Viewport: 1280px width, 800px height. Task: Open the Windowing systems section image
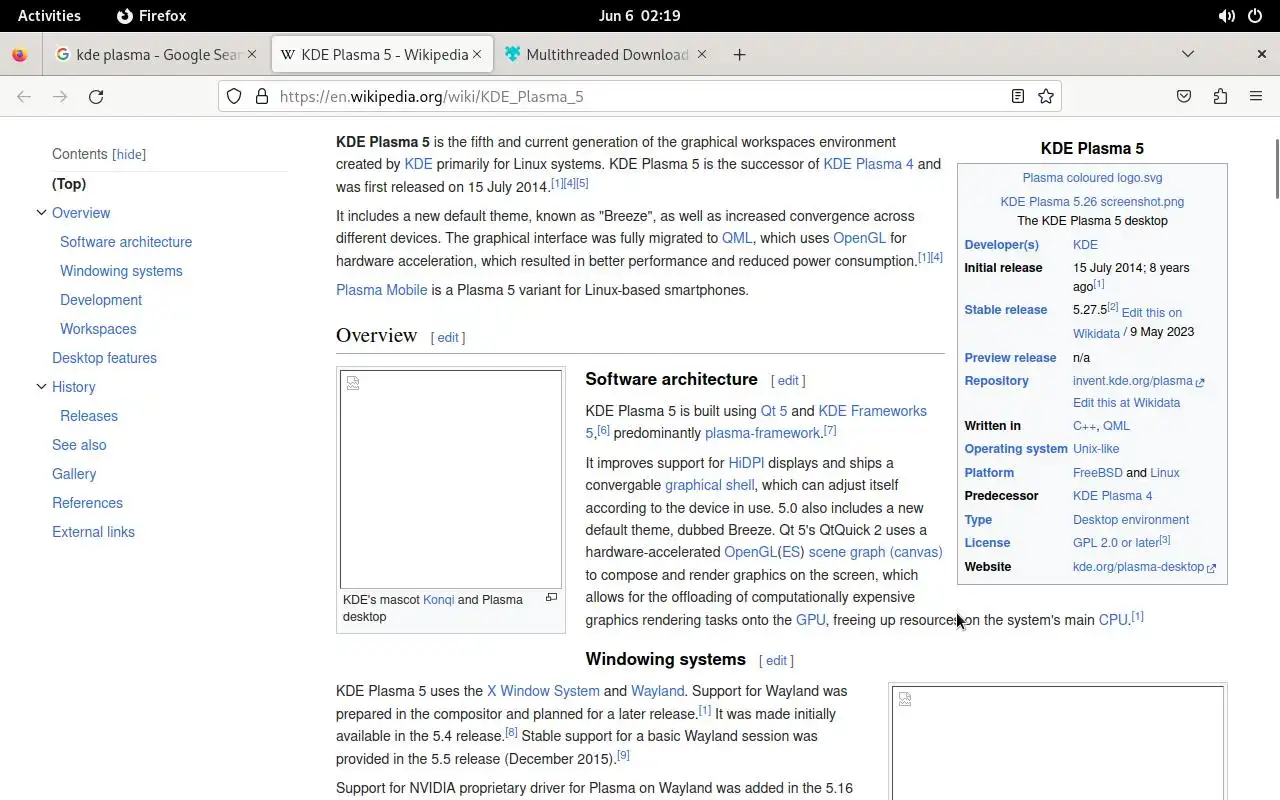tap(1058, 742)
